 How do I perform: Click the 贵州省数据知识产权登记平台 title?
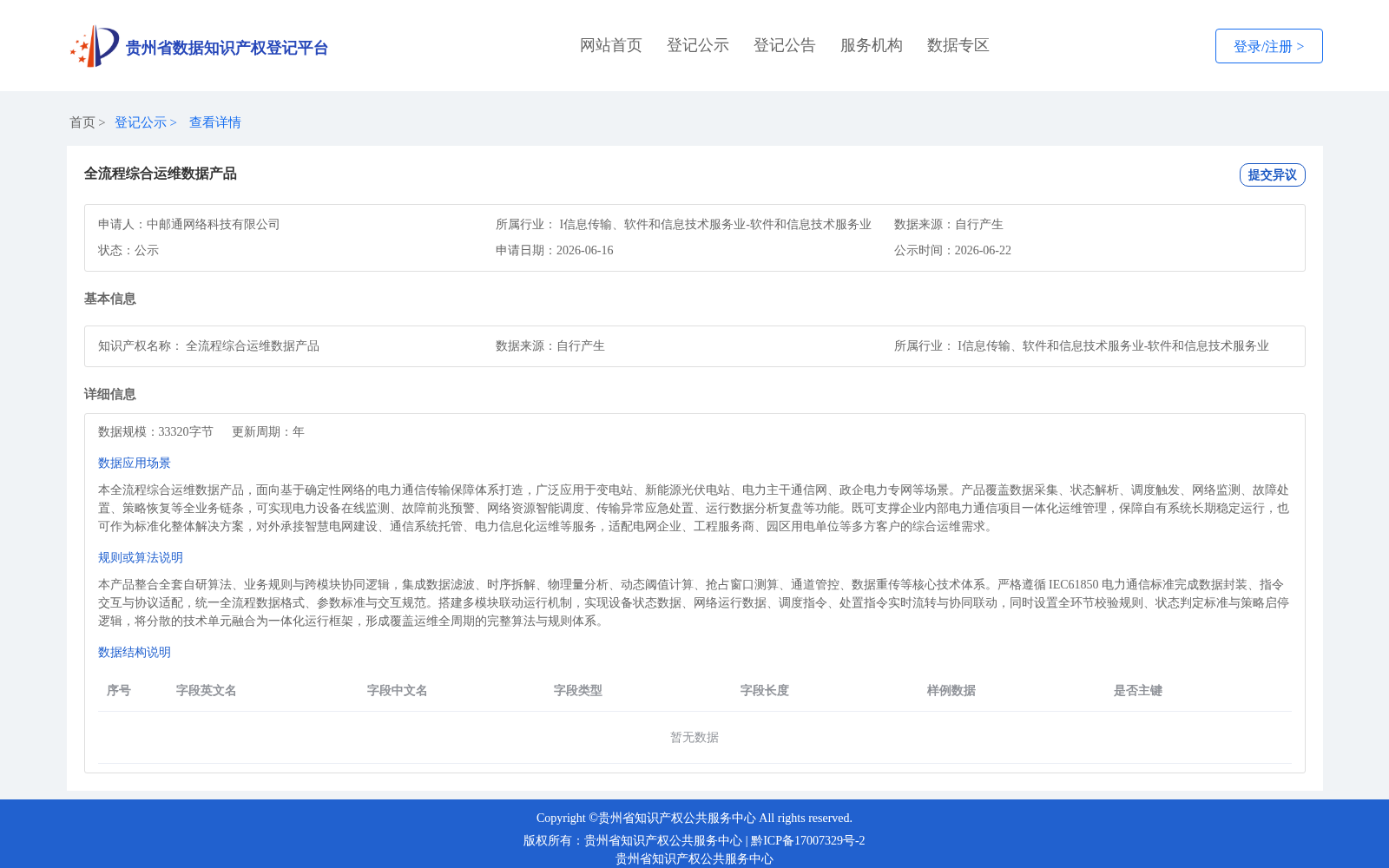point(227,48)
